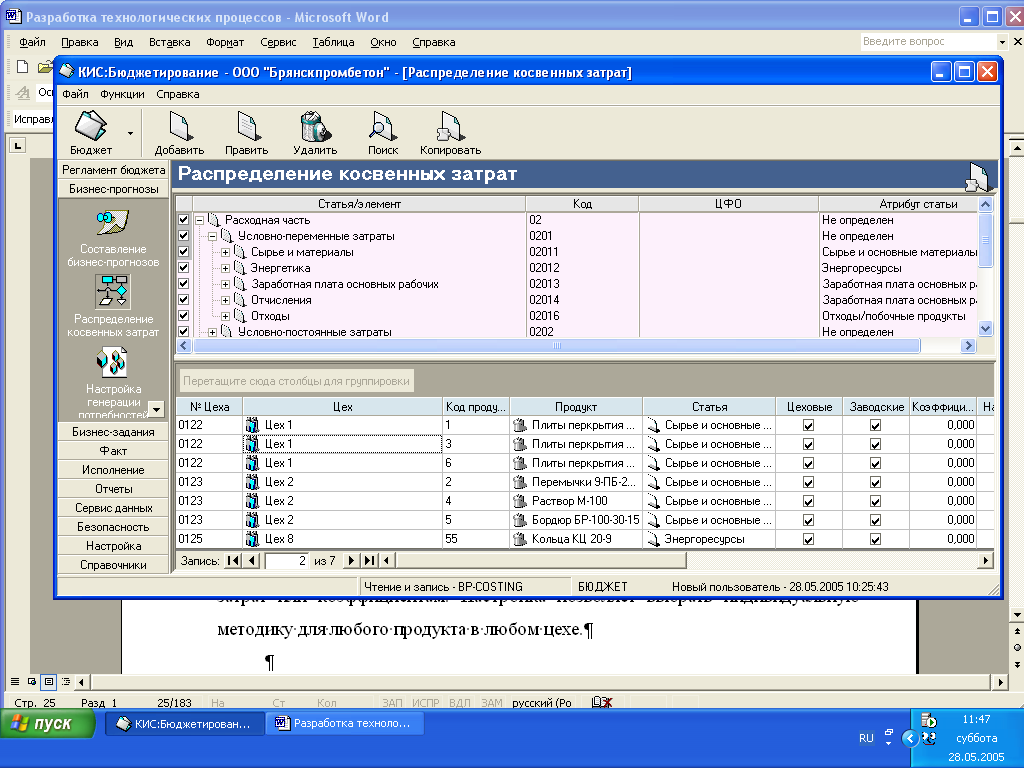Expand the Сырье и материалы tree node
The image size is (1024, 768).
point(226,252)
